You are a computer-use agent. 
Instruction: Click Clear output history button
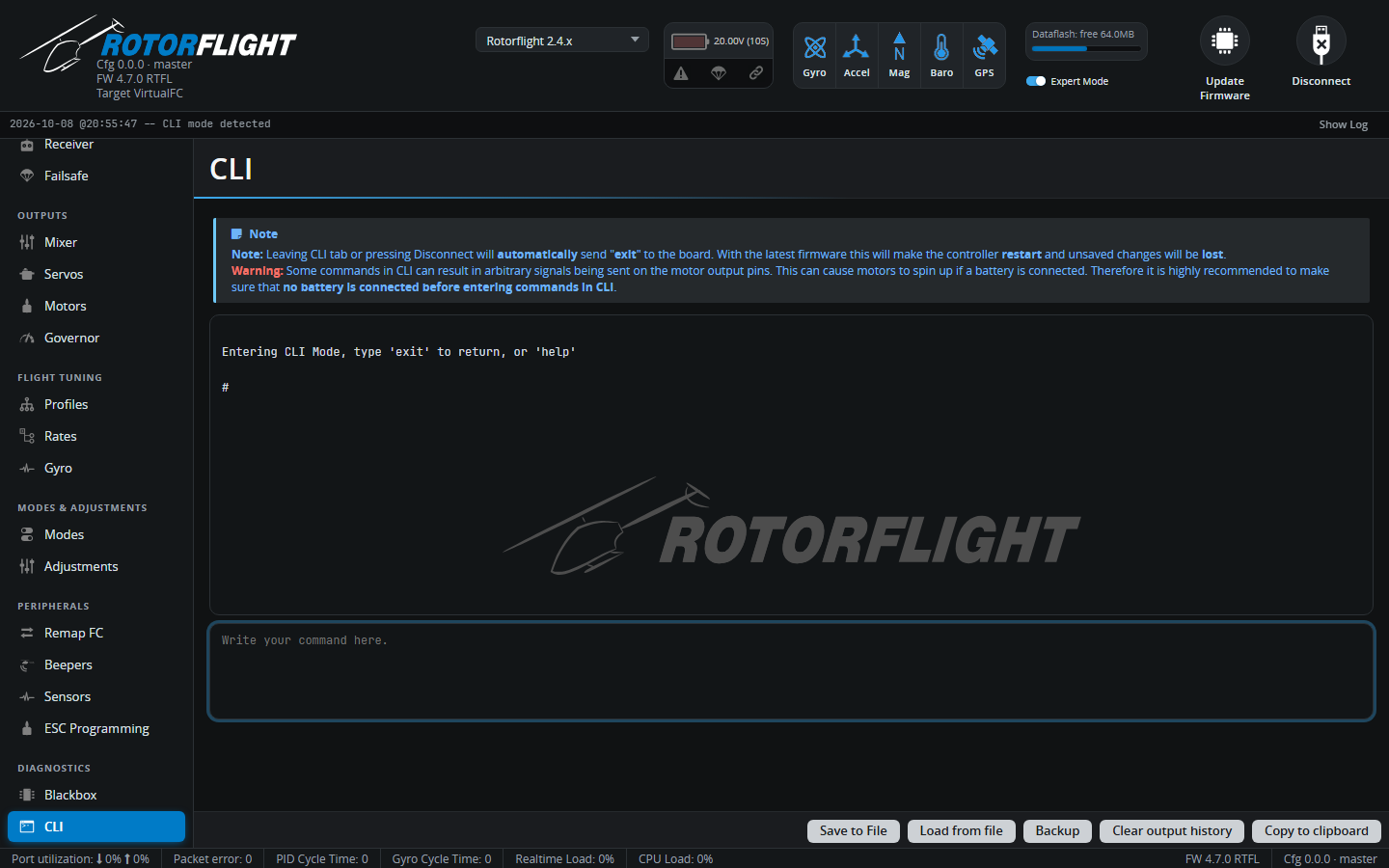pos(1172,830)
